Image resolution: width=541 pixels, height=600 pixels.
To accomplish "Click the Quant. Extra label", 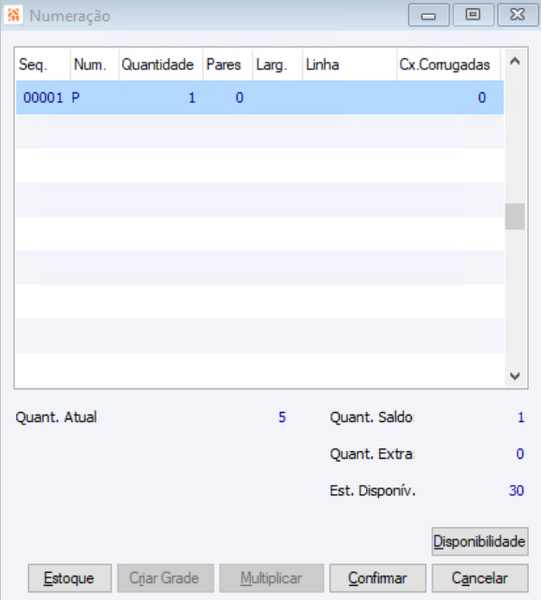I will point(372,454).
